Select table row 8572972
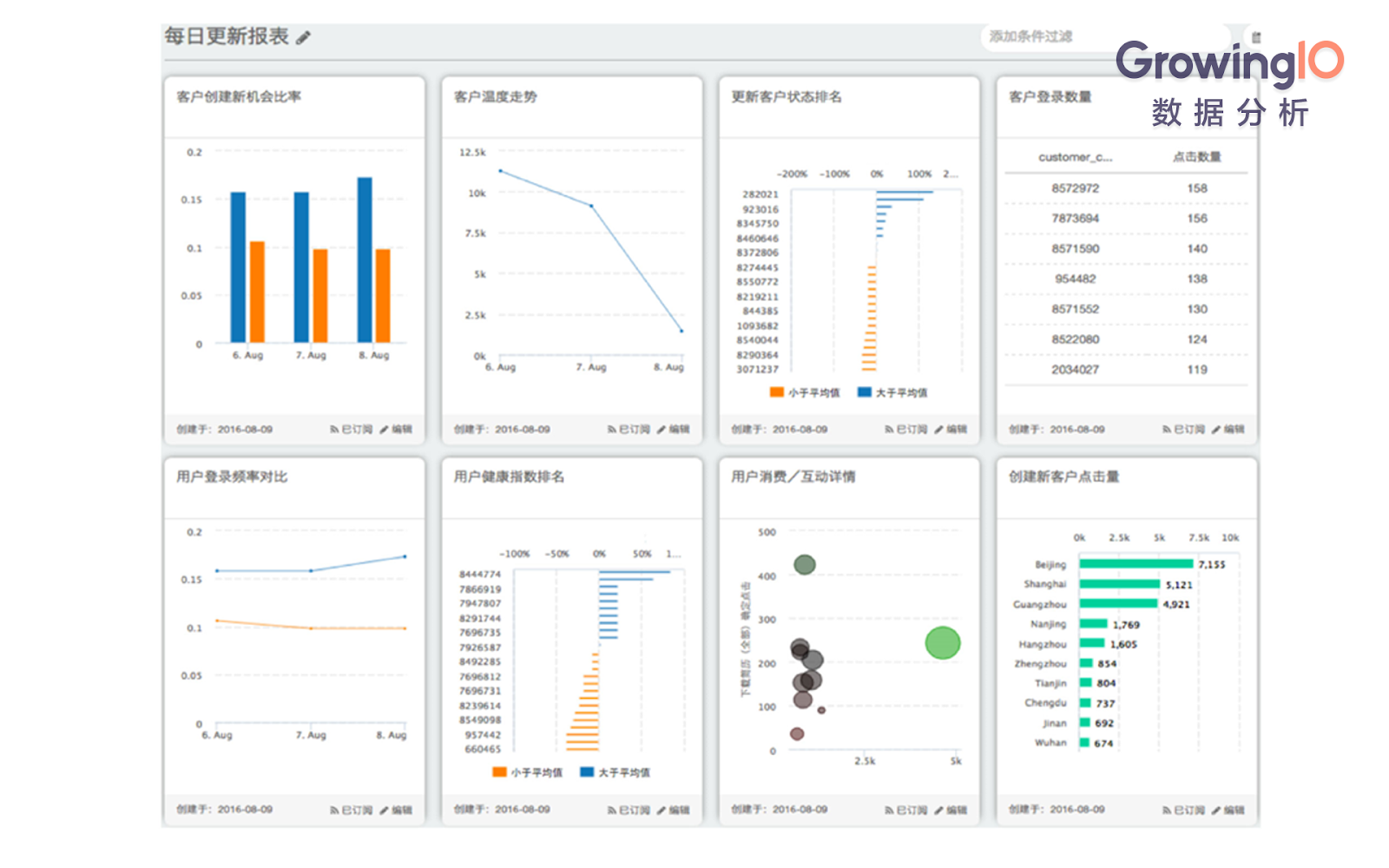 click(1126, 188)
